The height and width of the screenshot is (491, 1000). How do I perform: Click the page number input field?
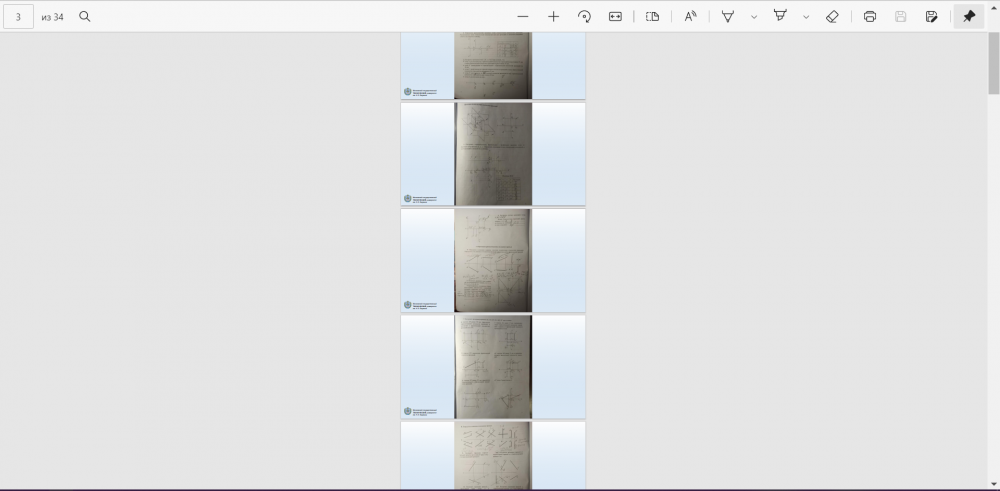(x=18, y=16)
